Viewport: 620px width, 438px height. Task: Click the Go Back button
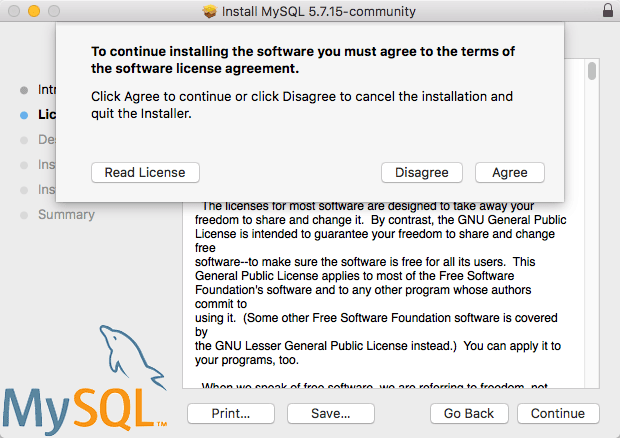click(x=469, y=413)
